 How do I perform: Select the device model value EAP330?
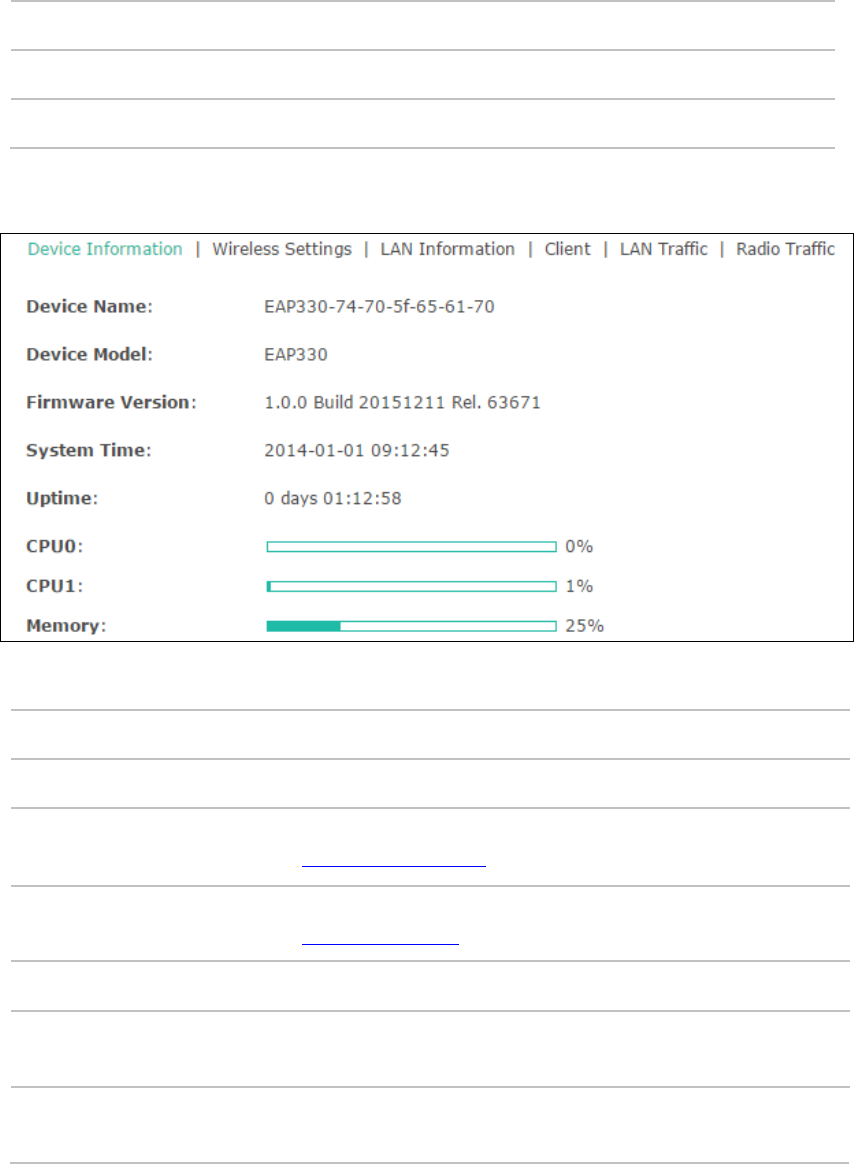pyautogui.click(x=296, y=355)
